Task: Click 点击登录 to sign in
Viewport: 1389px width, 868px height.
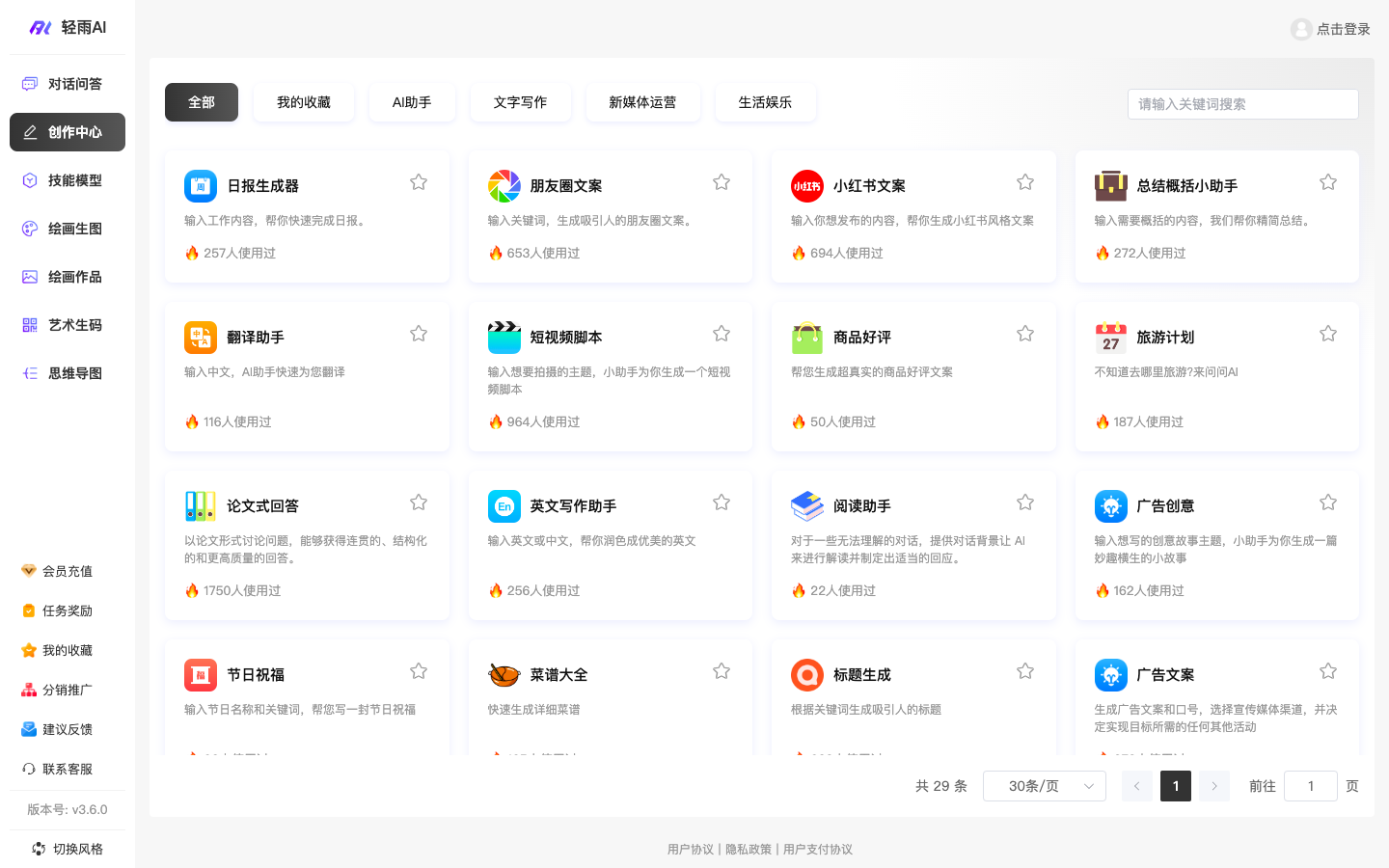Action: tap(1330, 29)
